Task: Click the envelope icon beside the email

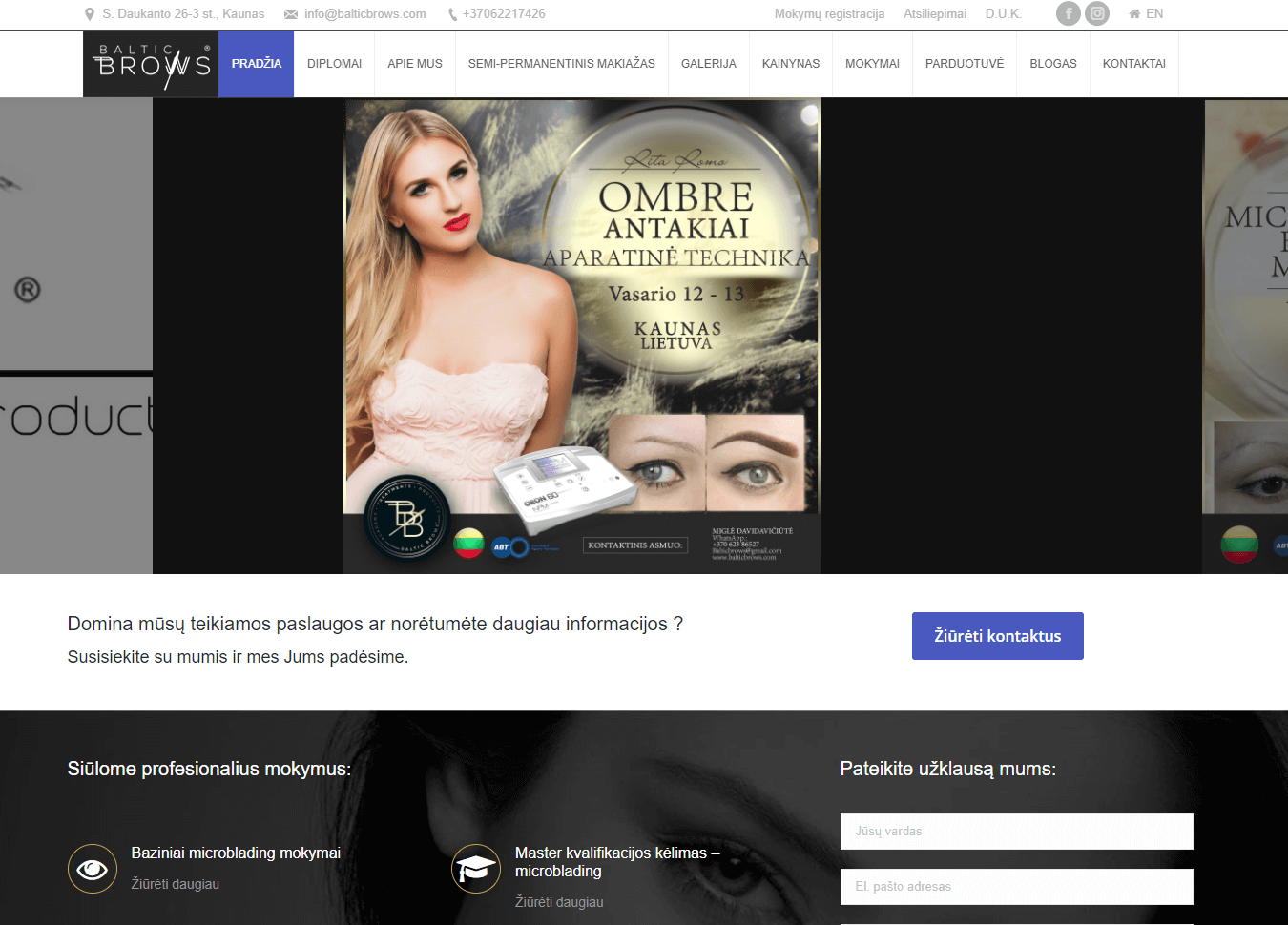Action: click(x=291, y=14)
